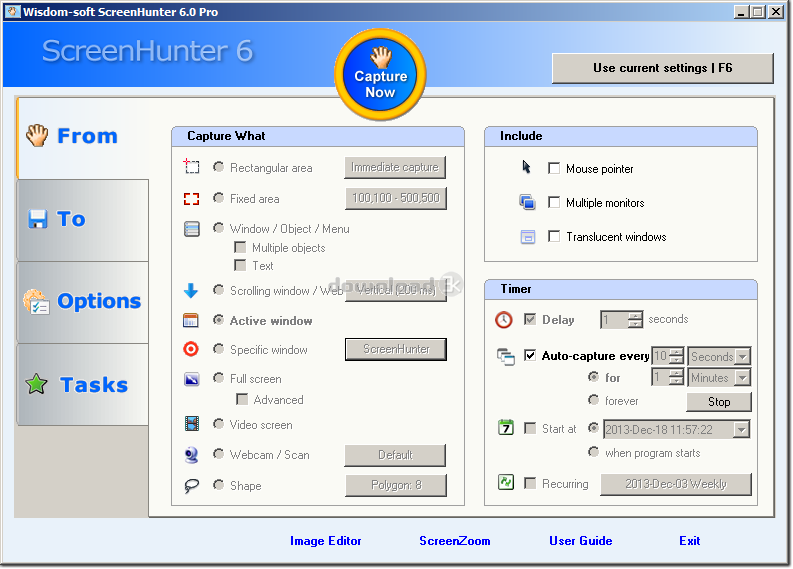This screenshot has width=793, height=569.
Task: Enable the Translucent windows checkbox
Action: [554, 236]
